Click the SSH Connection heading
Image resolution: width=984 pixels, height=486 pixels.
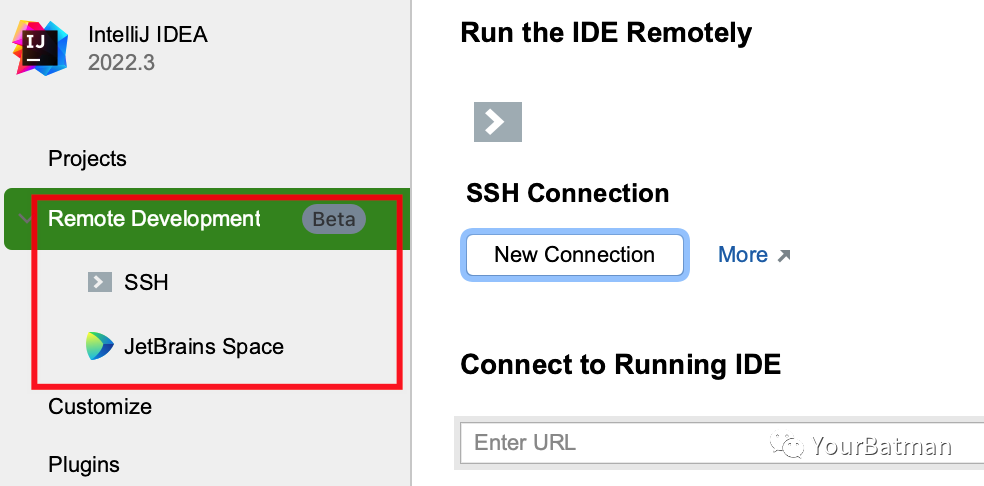(567, 193)
